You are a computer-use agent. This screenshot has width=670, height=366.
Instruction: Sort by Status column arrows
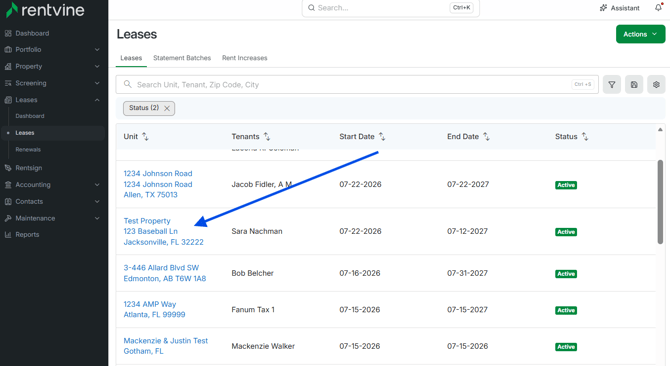click(x=585, y=136)
